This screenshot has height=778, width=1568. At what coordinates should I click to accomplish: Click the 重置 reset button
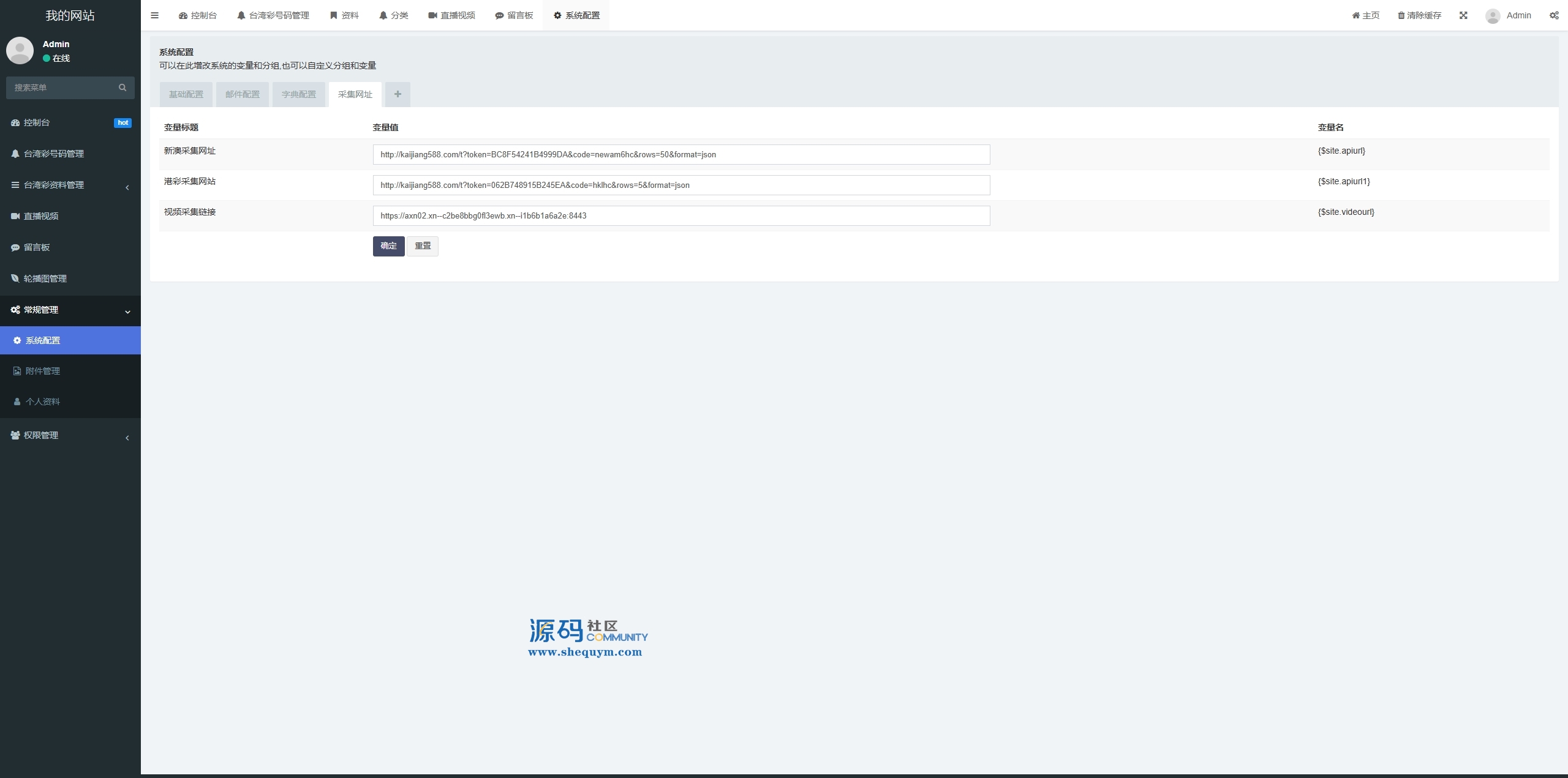pyautogui.click(x=423, y=246)
